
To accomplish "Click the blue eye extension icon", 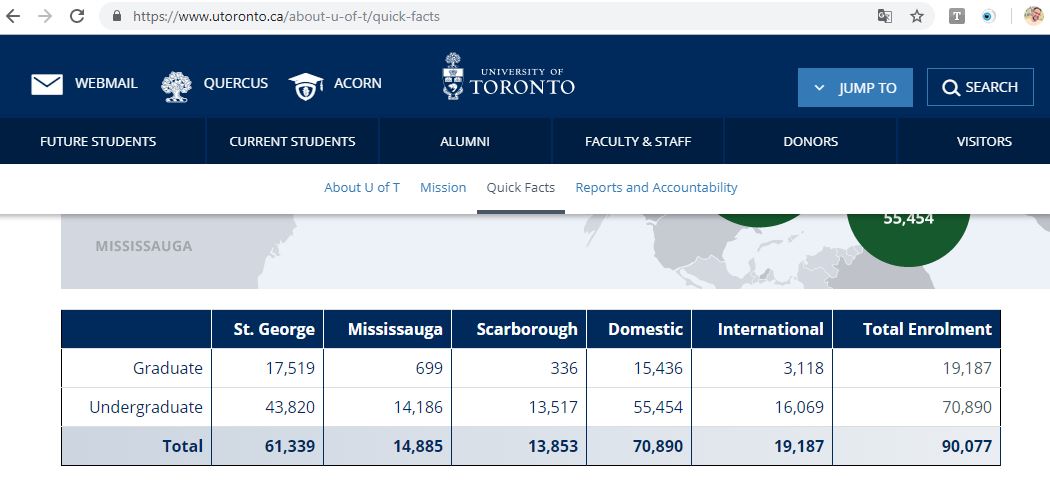I will (988, 16).
